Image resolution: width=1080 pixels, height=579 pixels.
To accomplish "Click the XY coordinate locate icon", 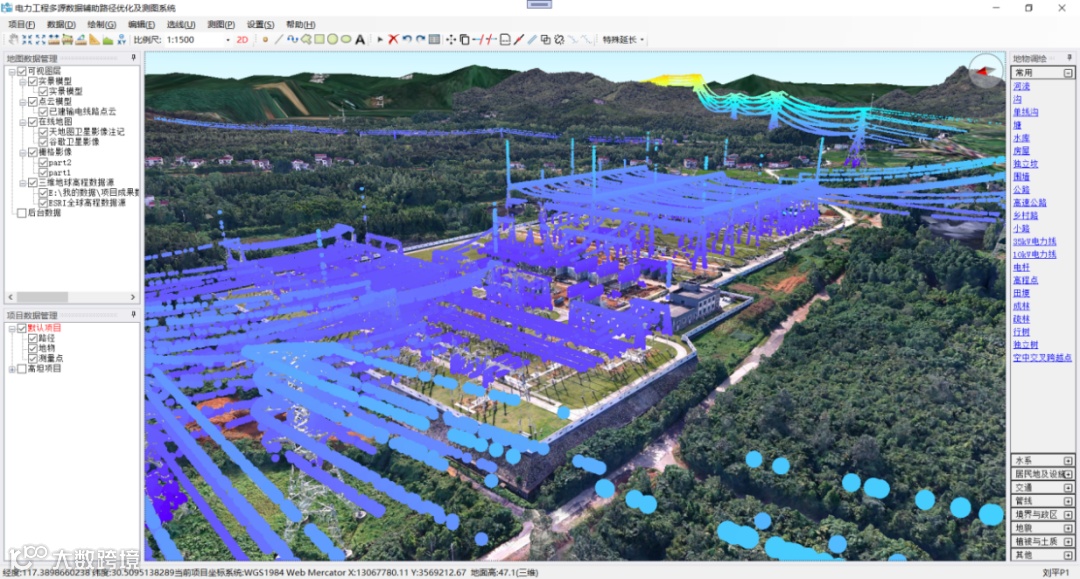I will [x=122, y=39].
